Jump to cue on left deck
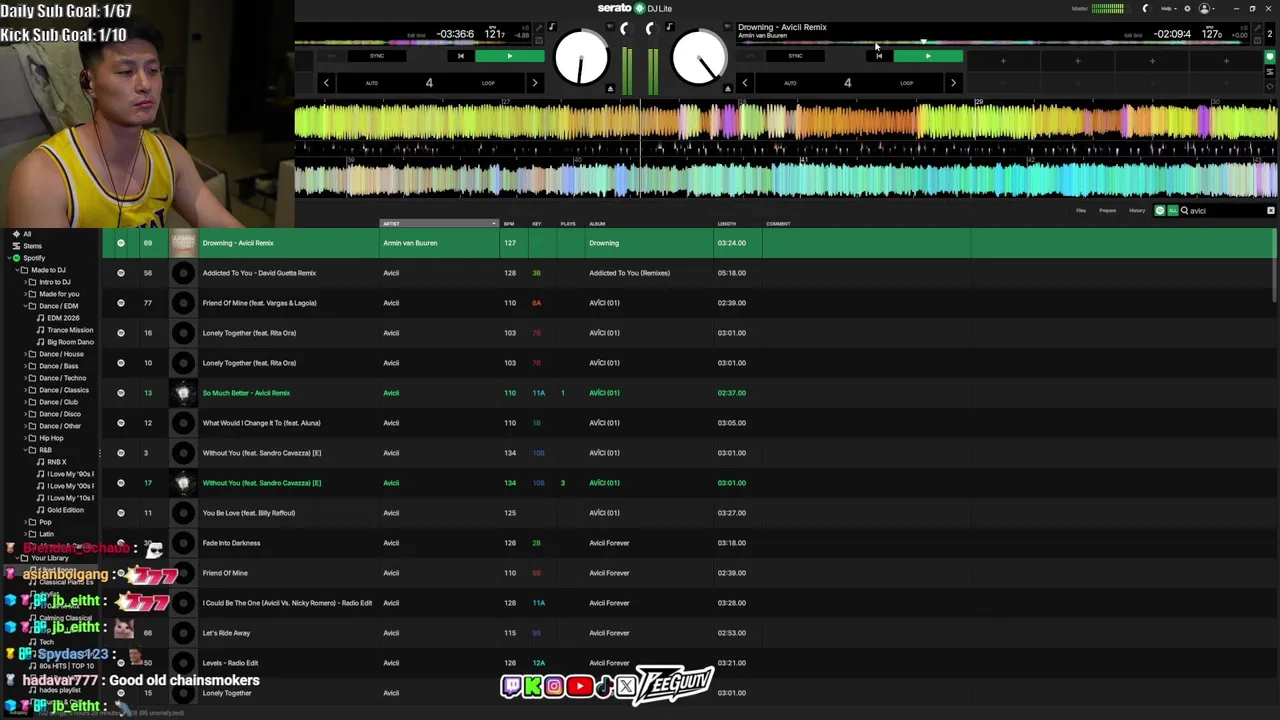The image size is (1280, 720). coord(460,56)
